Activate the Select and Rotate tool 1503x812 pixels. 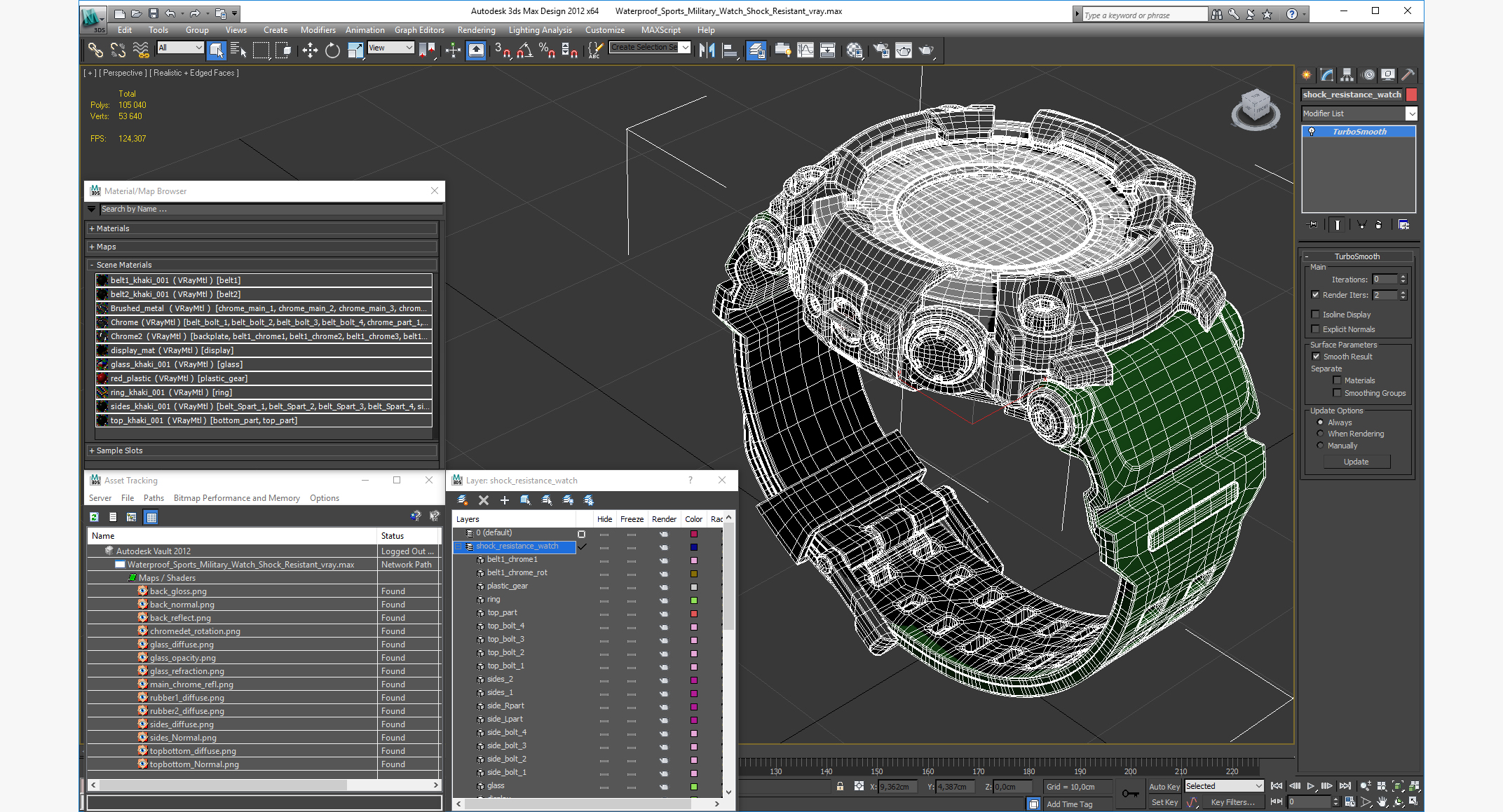(332, 50)
